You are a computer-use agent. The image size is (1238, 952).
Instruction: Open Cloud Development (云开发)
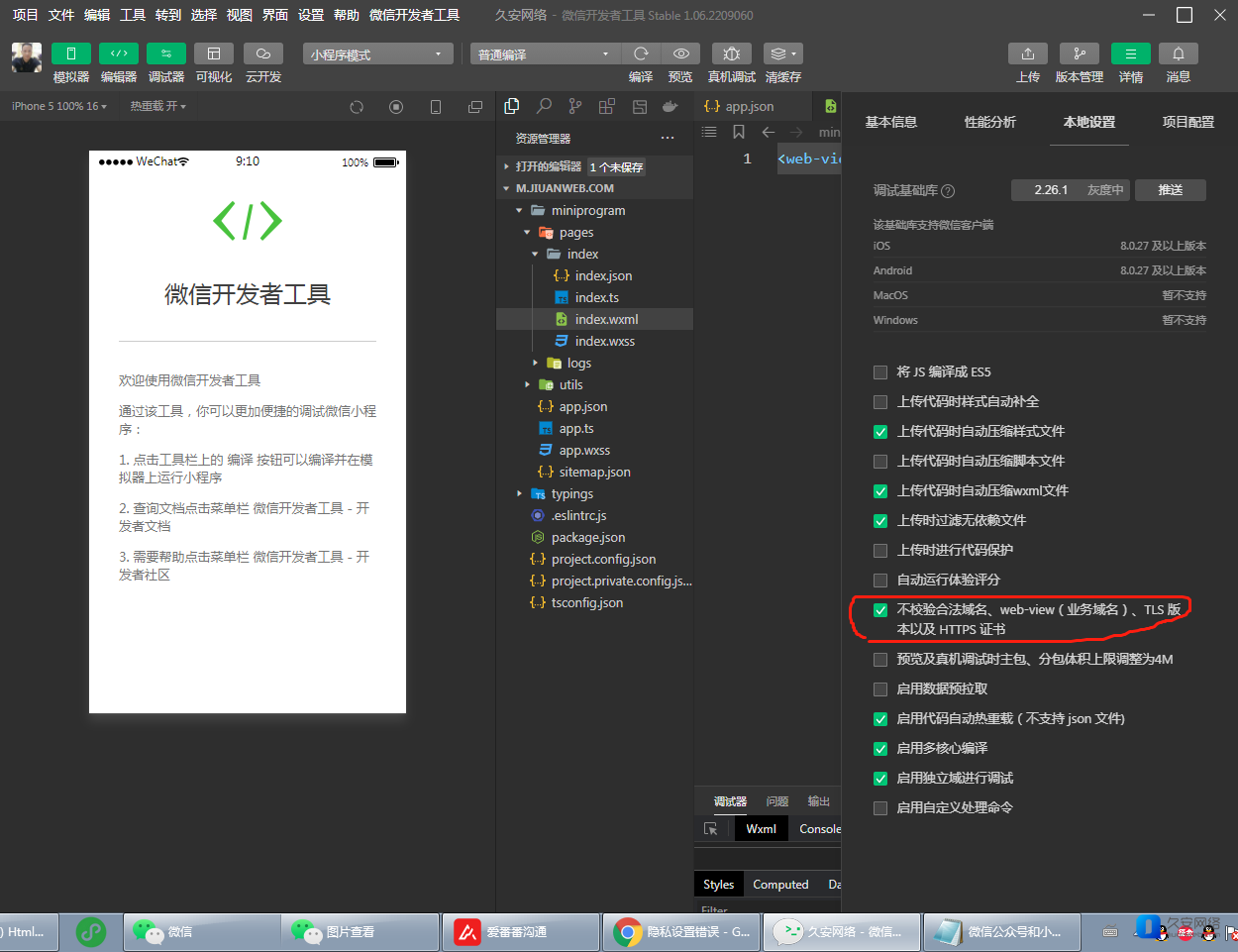pos(263,53)
